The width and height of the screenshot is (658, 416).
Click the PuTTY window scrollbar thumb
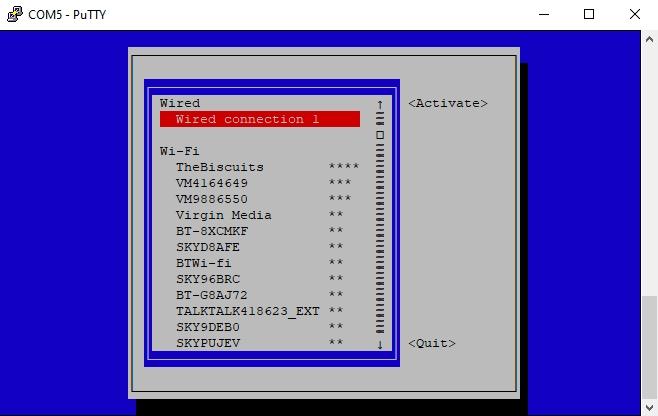(x=649, y=348)
